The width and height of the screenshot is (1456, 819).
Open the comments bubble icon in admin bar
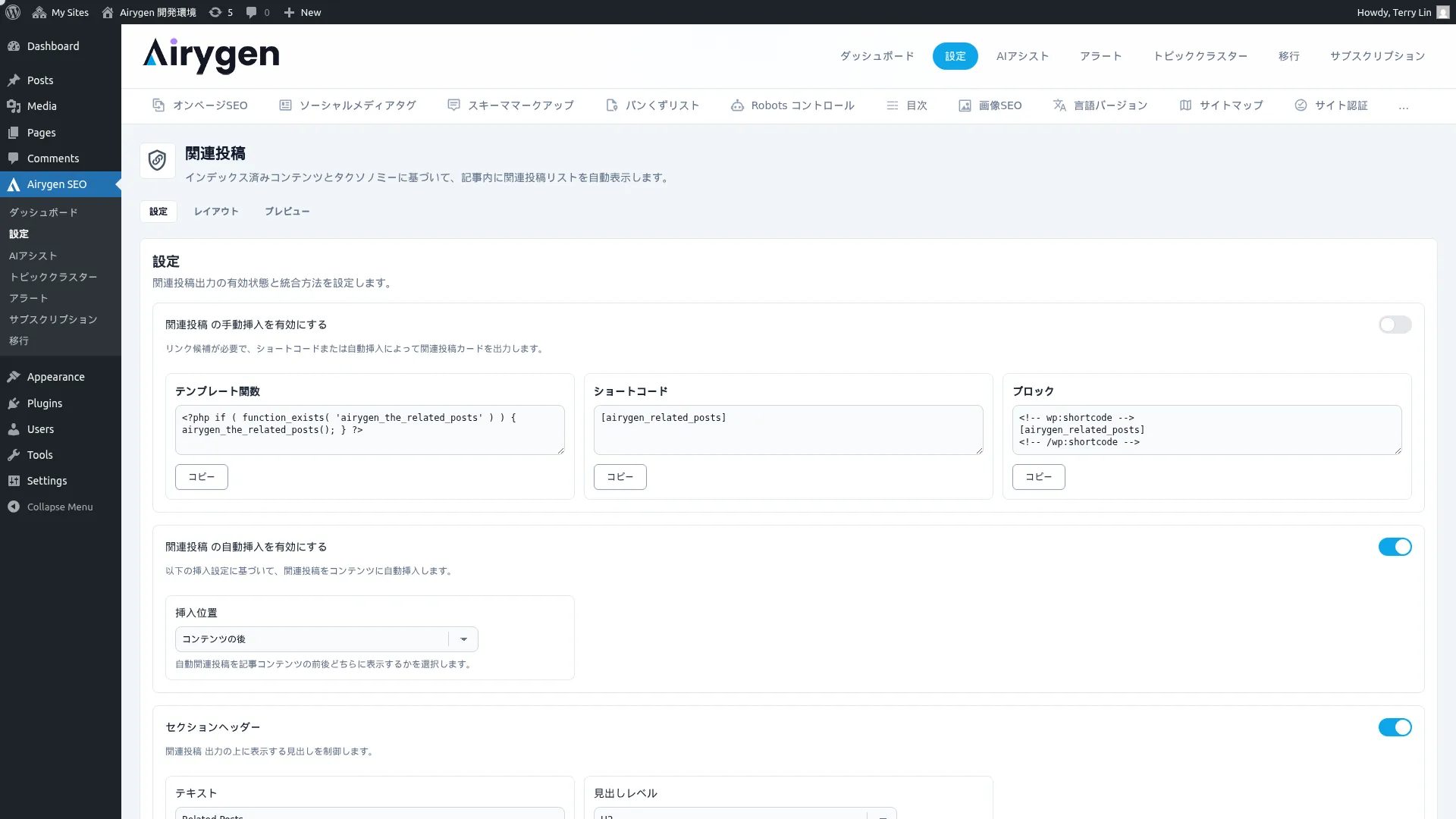(x=252, y=12)
